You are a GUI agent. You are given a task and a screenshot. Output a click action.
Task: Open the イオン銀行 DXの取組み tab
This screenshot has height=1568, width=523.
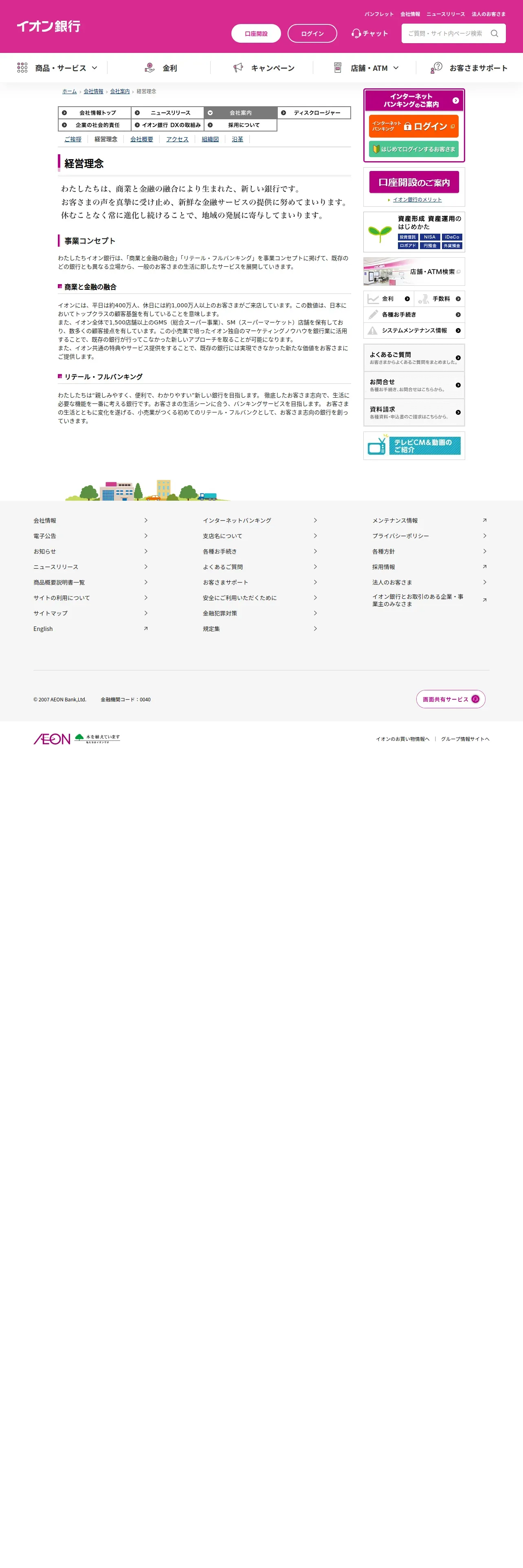click(x=167, y=125)
